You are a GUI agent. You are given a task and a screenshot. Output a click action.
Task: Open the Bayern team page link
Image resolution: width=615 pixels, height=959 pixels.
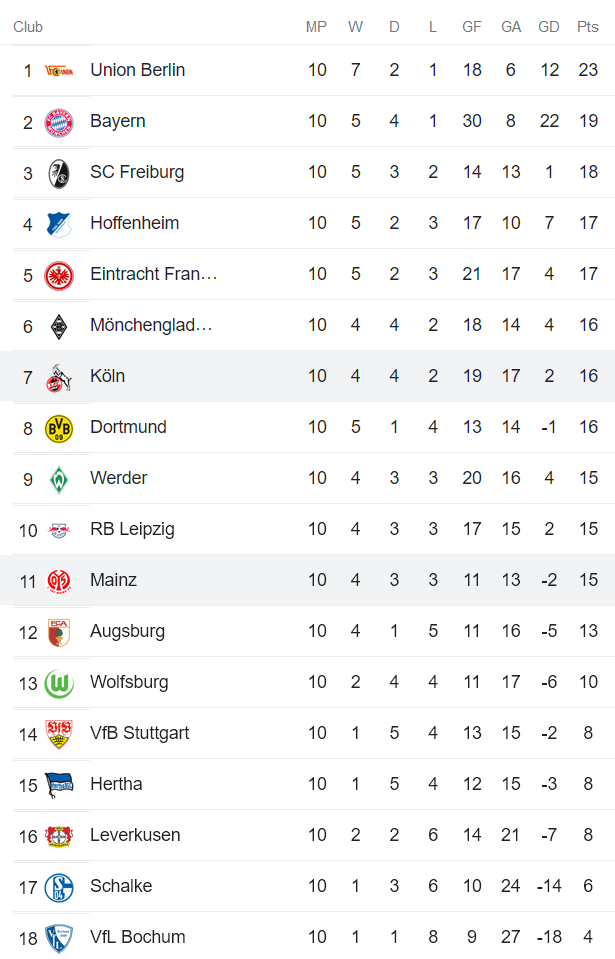point(117,121)
